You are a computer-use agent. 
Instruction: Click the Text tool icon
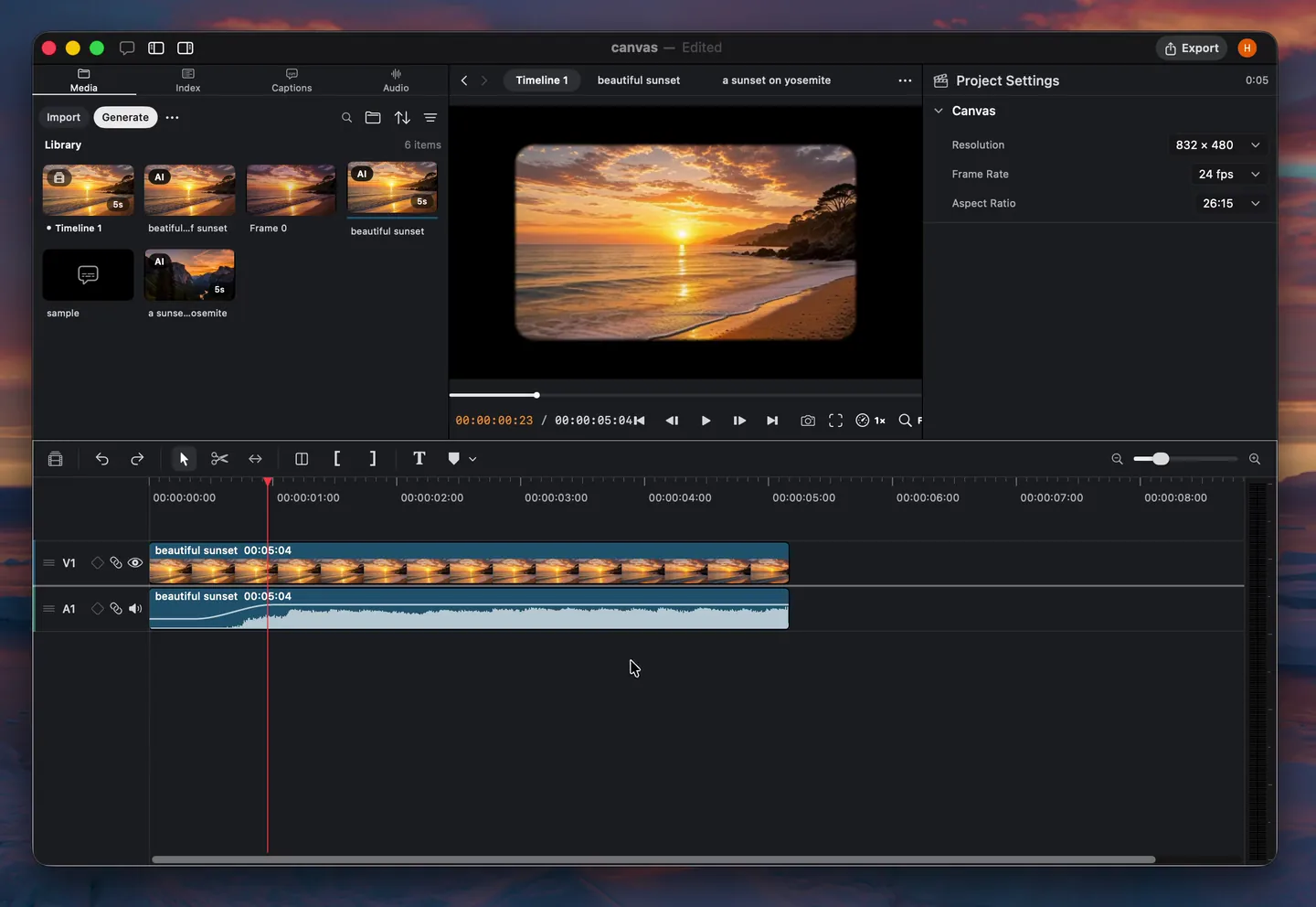point(419,459)
